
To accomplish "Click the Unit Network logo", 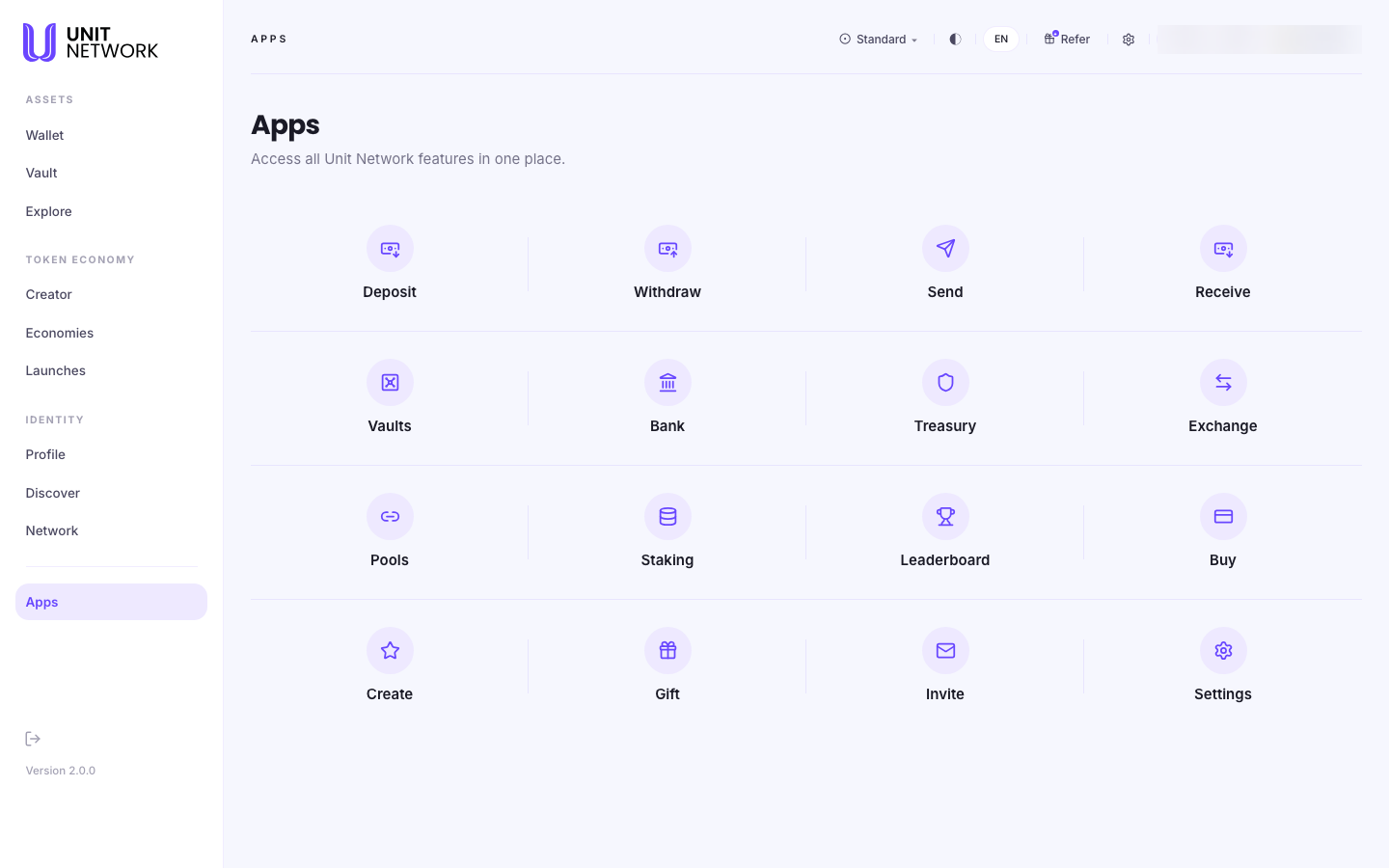I will coord(91,42).
